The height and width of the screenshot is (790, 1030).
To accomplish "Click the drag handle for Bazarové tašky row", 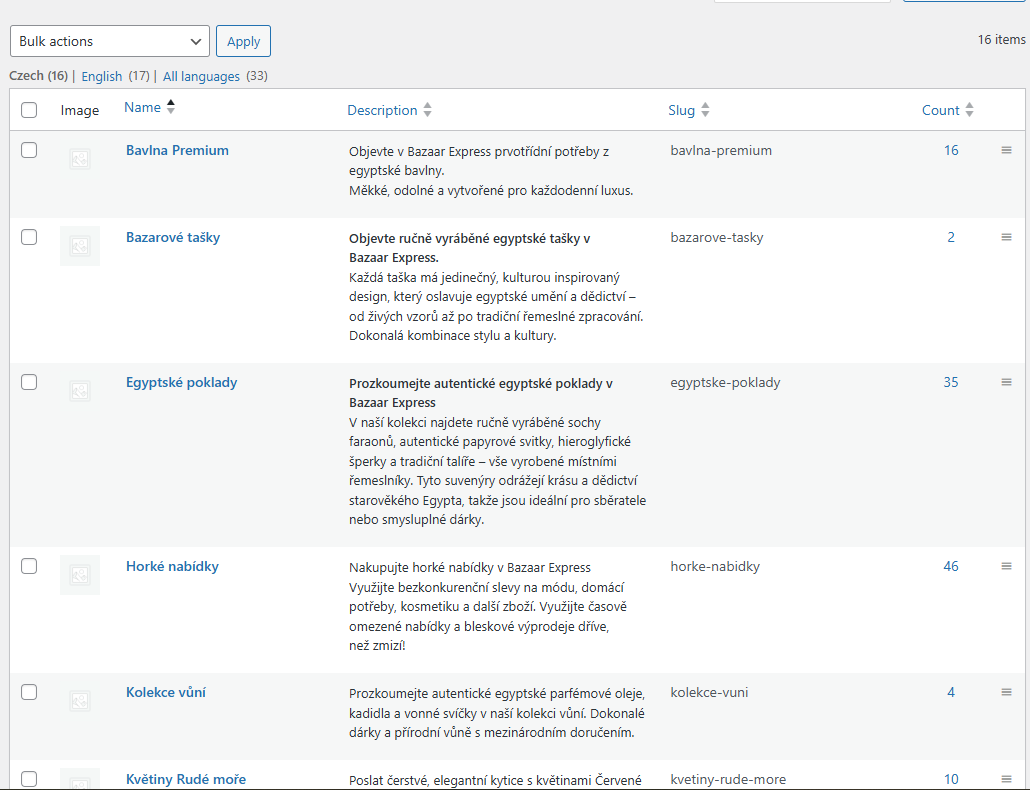I will coord(1006,237).
